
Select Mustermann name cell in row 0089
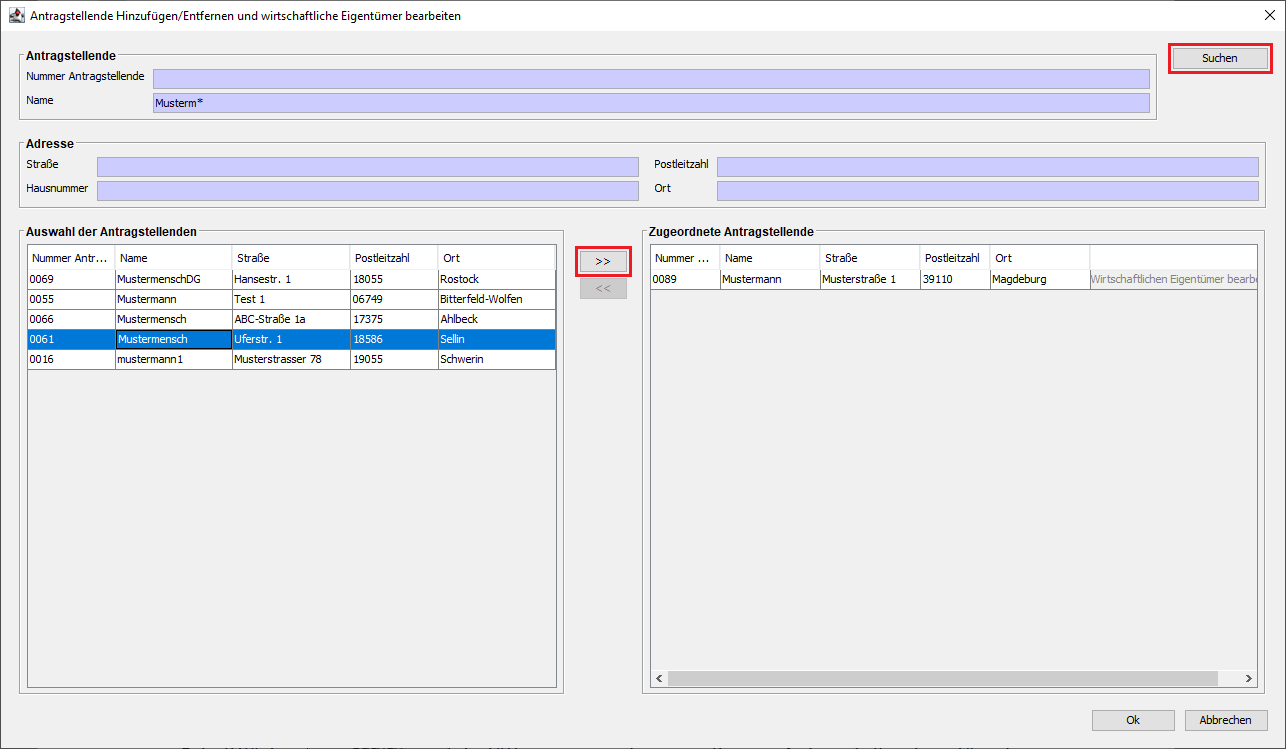pyautogui.click(x=770, y=280)
